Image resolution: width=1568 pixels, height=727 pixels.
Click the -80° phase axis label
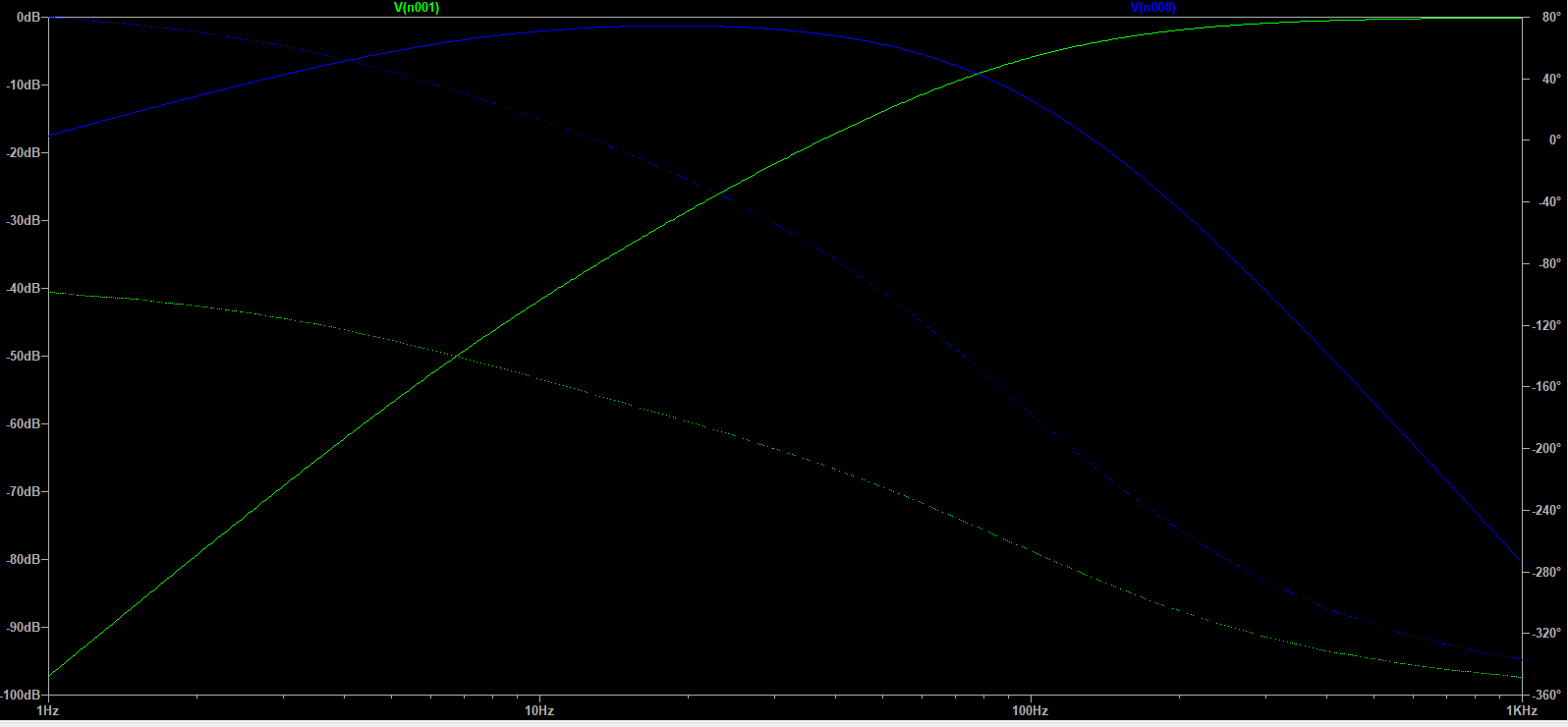coord(1549,264)
